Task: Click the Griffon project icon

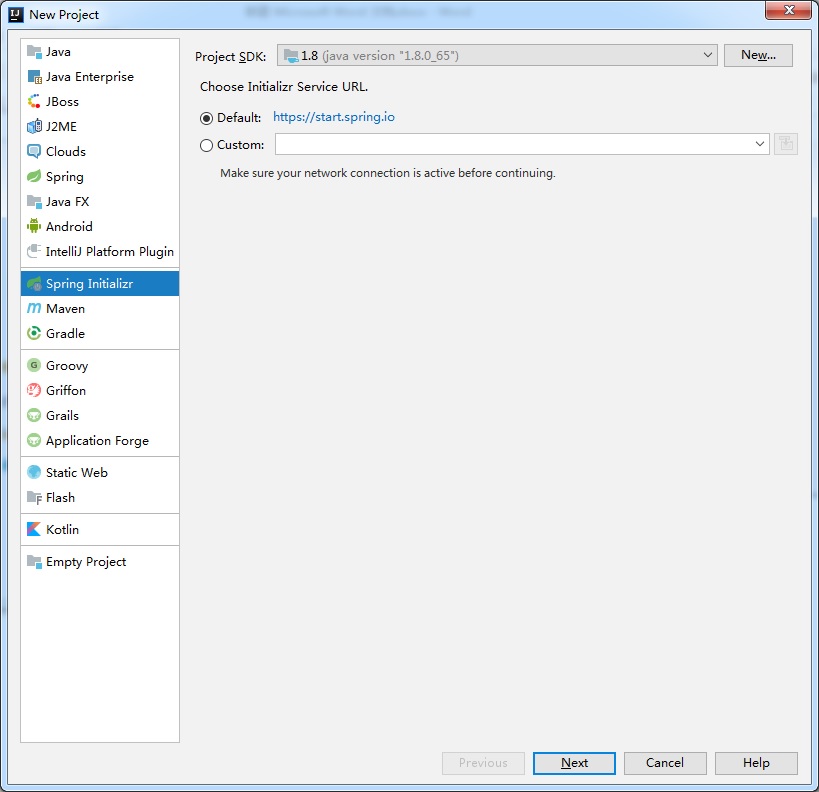Action: (x=35, y=391)
